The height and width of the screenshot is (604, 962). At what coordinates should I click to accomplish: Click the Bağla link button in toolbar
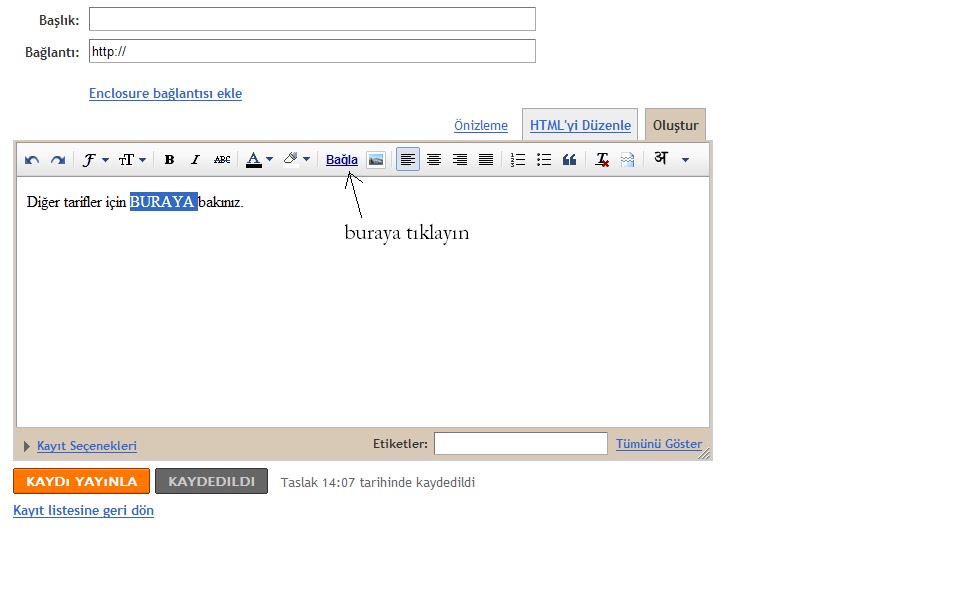(341, 160)
